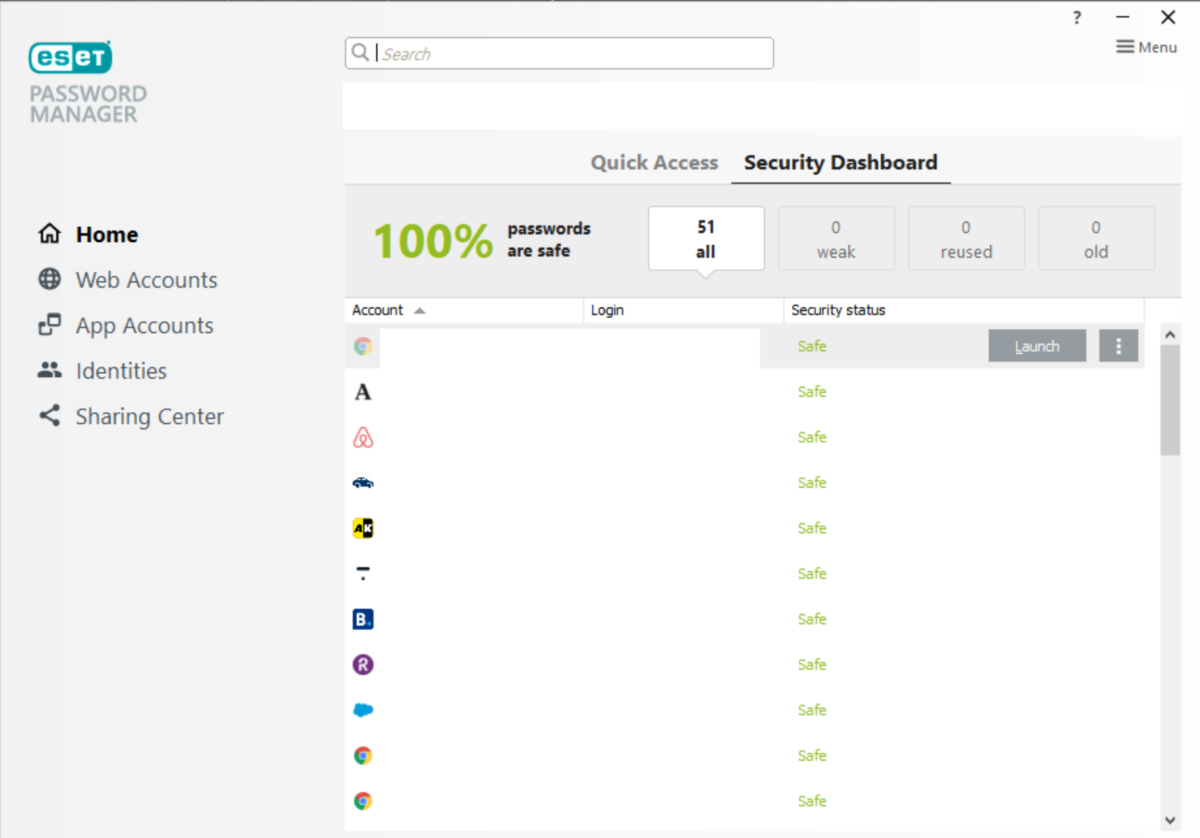
Task: Go to Sharing Center
Action: click(x=149, y=416)
